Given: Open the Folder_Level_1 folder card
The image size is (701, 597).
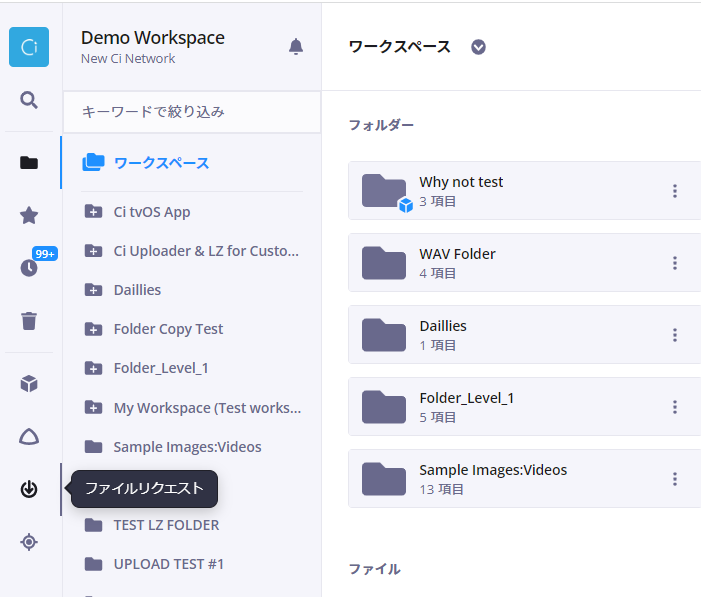Looking at the screenshot, I should [x=524, y=407].
